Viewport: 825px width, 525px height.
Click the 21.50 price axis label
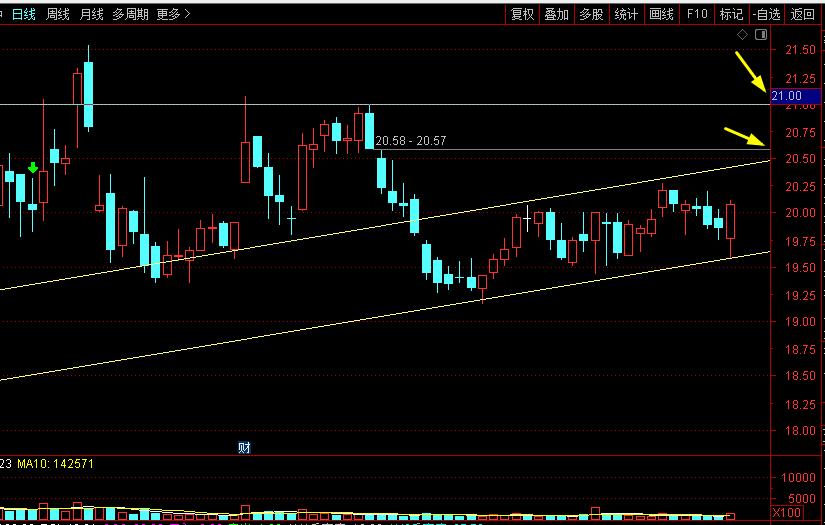[x=800, y=50]
